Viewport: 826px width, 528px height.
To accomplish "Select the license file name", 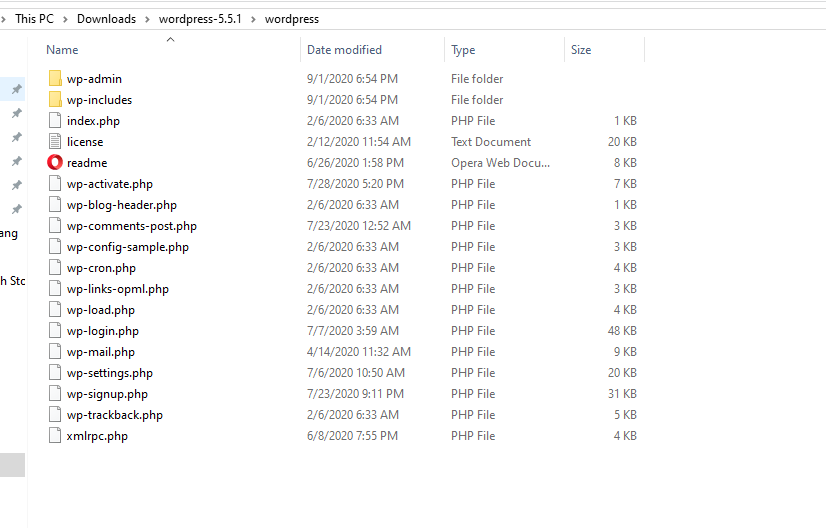I will pyautogui.click(x=85, y=142).
